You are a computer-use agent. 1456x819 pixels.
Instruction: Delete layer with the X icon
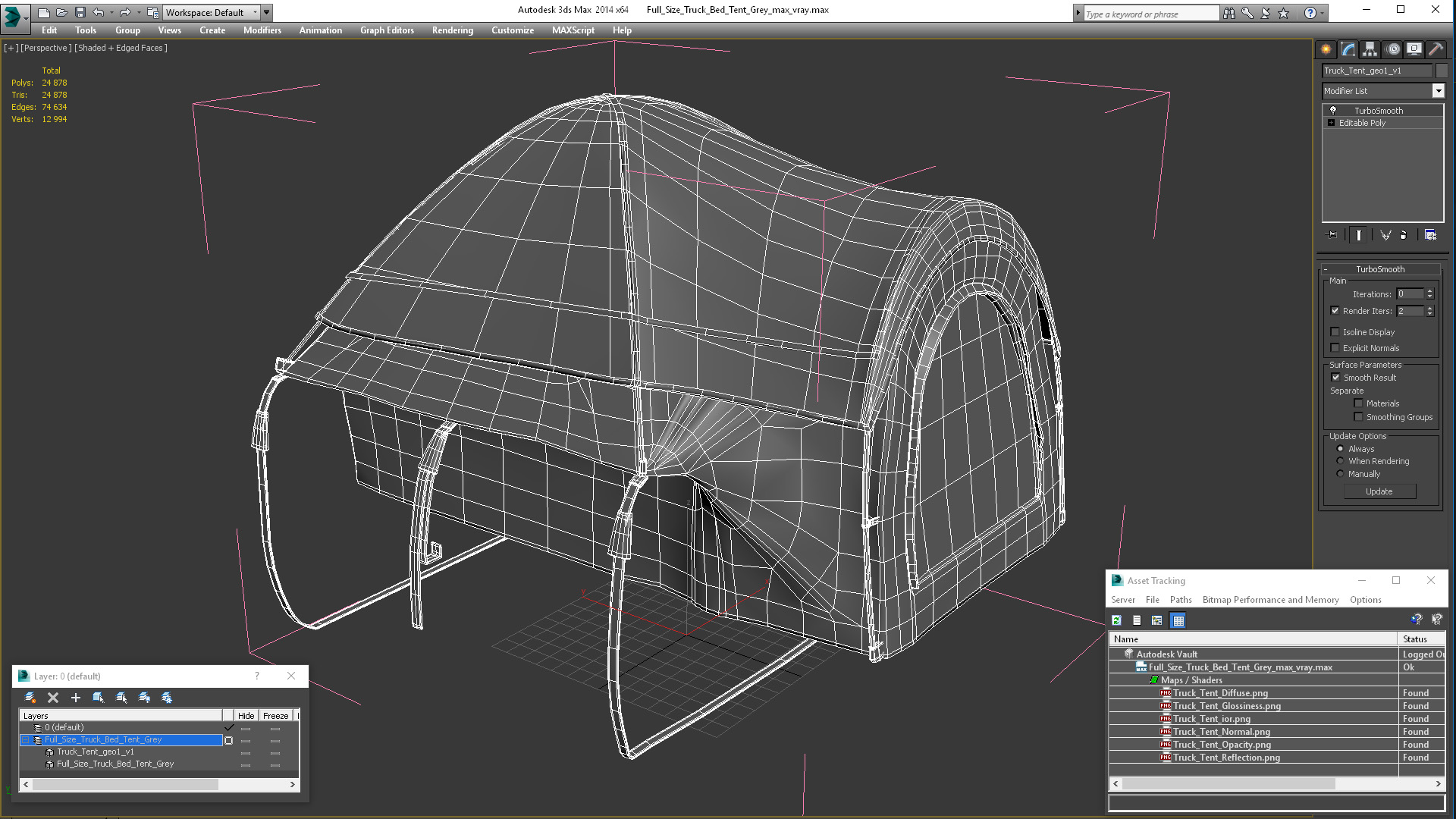click(53, 698)
